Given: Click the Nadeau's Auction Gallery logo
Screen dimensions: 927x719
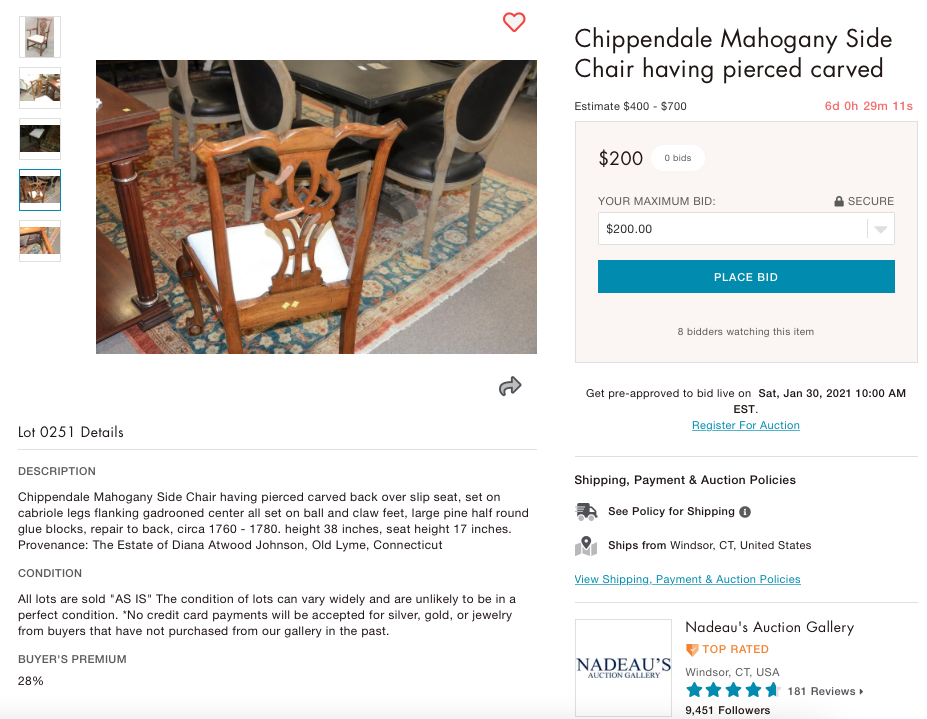Looking at the screenshot, I should [x=623, y=667].
